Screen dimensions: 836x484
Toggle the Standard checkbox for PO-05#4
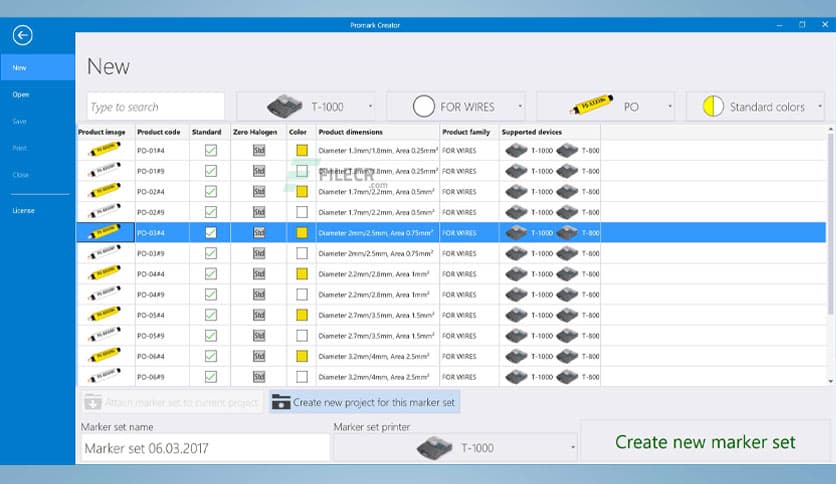coord(211,315)
